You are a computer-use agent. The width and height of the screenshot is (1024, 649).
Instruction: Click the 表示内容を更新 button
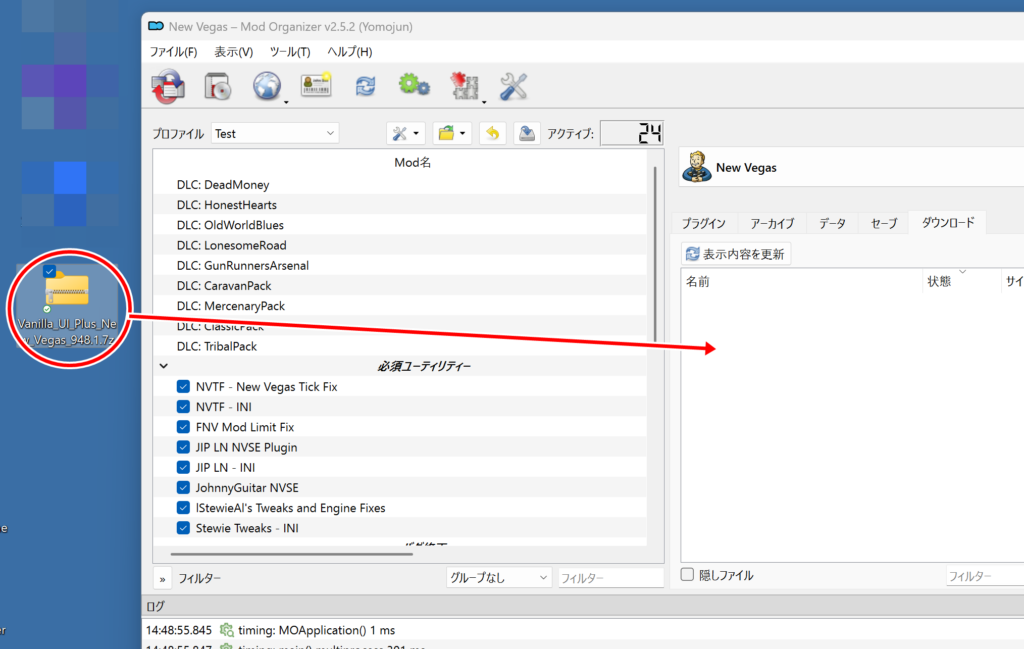click(x=736, y=254)
